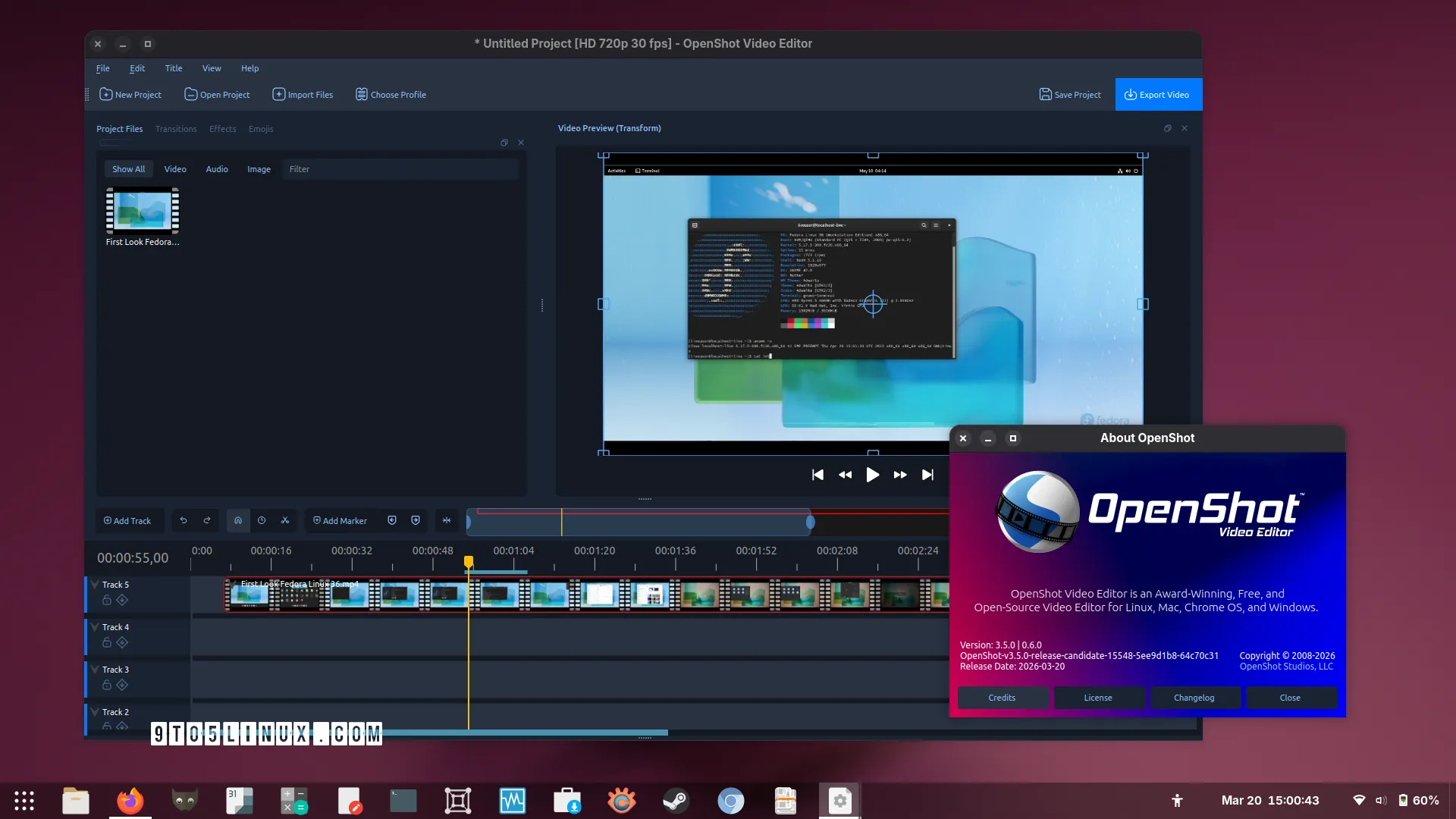Open the Changelog in About dialog

[x=1194, y=698]
